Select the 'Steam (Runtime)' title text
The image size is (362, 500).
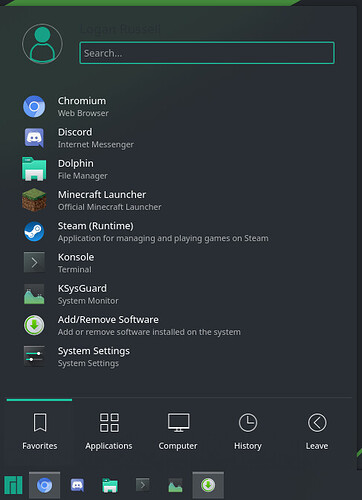96,226
